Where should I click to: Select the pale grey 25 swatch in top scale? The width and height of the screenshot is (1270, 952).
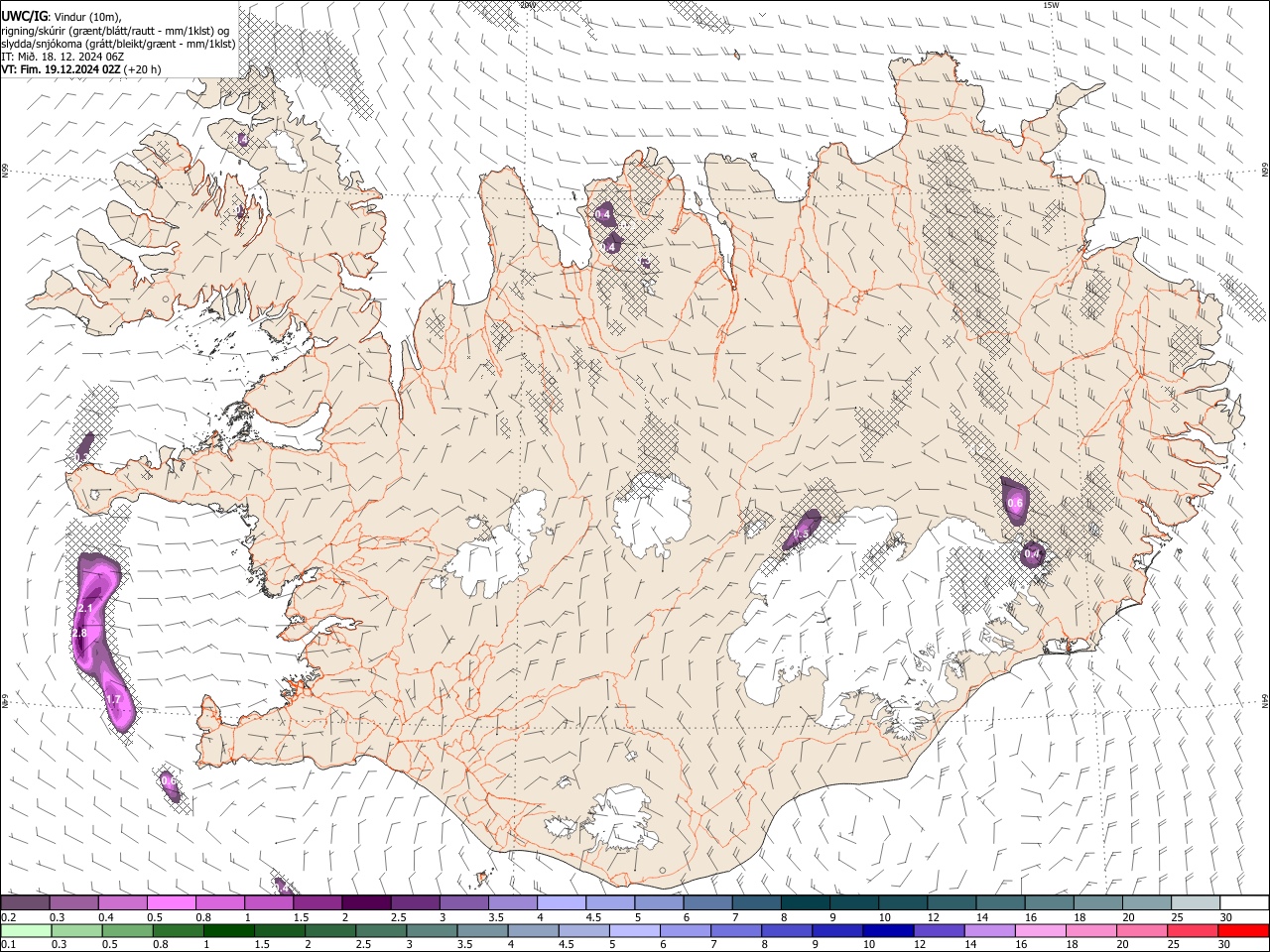[x=1196, y=902]
